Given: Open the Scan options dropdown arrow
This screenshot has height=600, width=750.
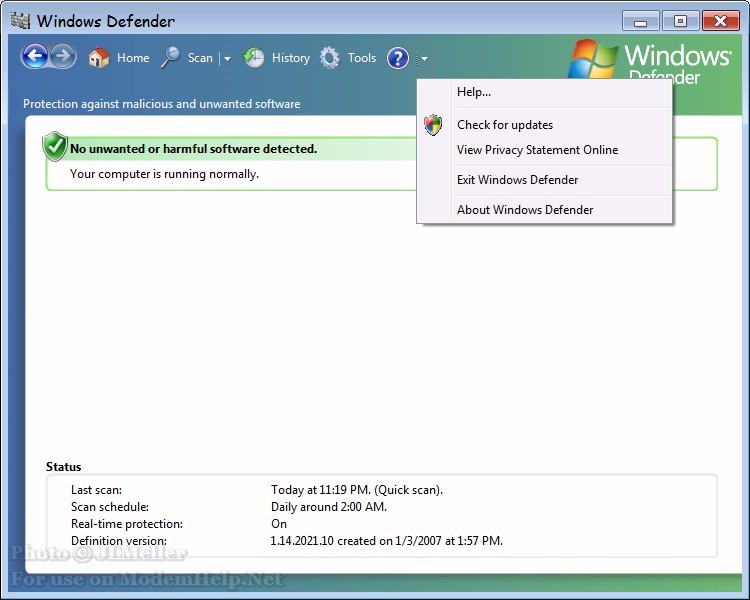Looking at the screenshot, I should click(227, 58).
